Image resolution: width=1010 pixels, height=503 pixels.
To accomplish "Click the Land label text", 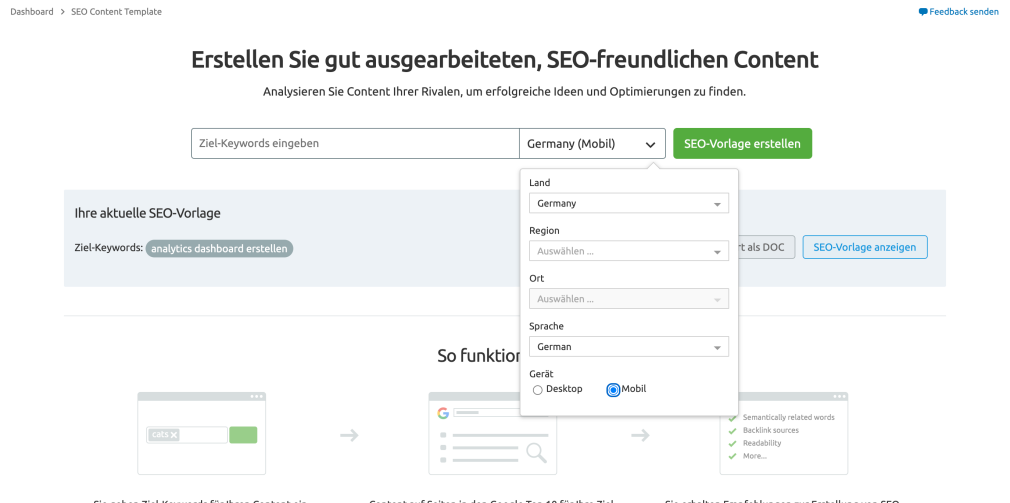I will click(540, 183).
